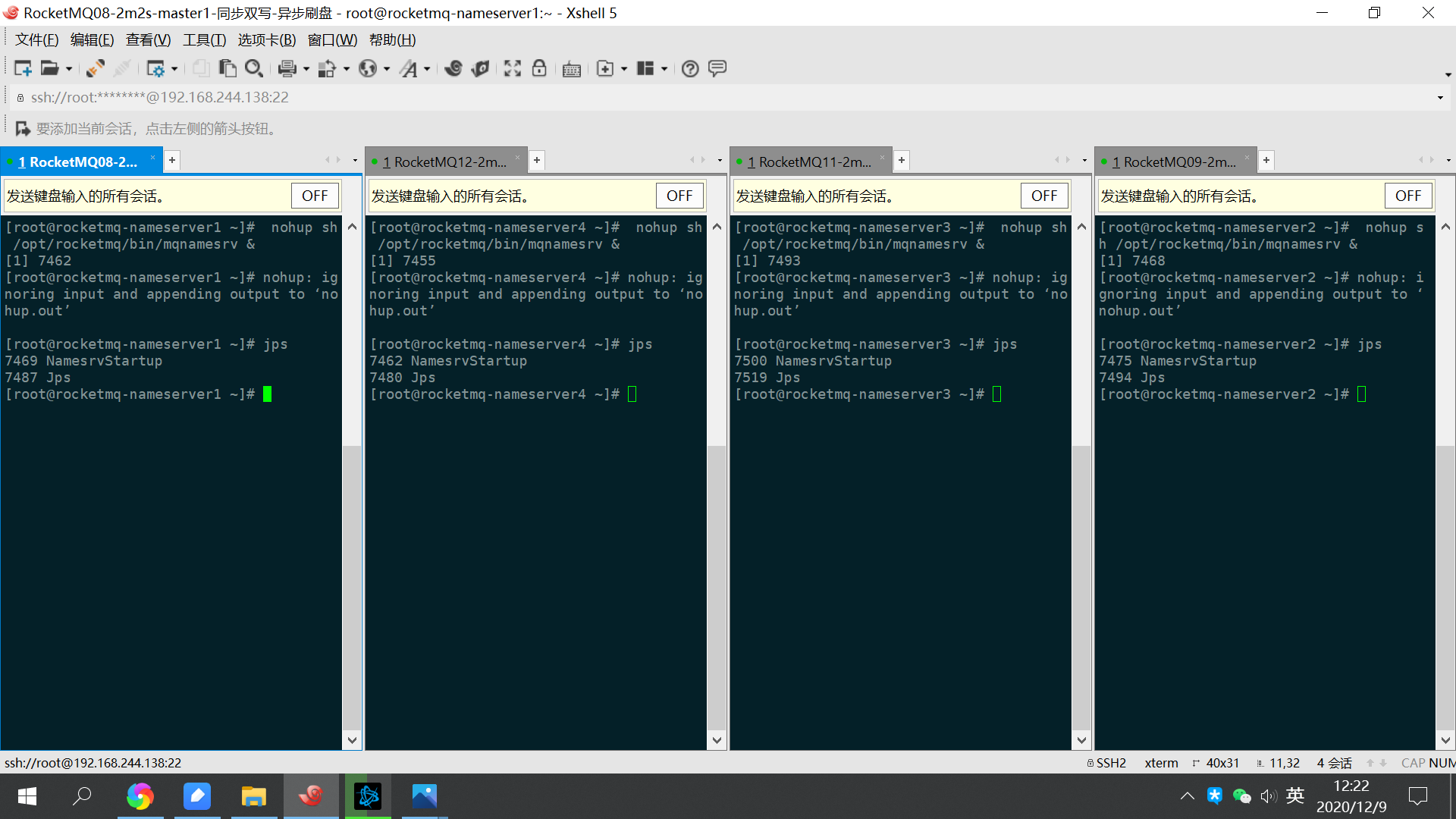Open the 选项卡(B) menu
Screen dimensions: 1456x819
coord(266,40)
